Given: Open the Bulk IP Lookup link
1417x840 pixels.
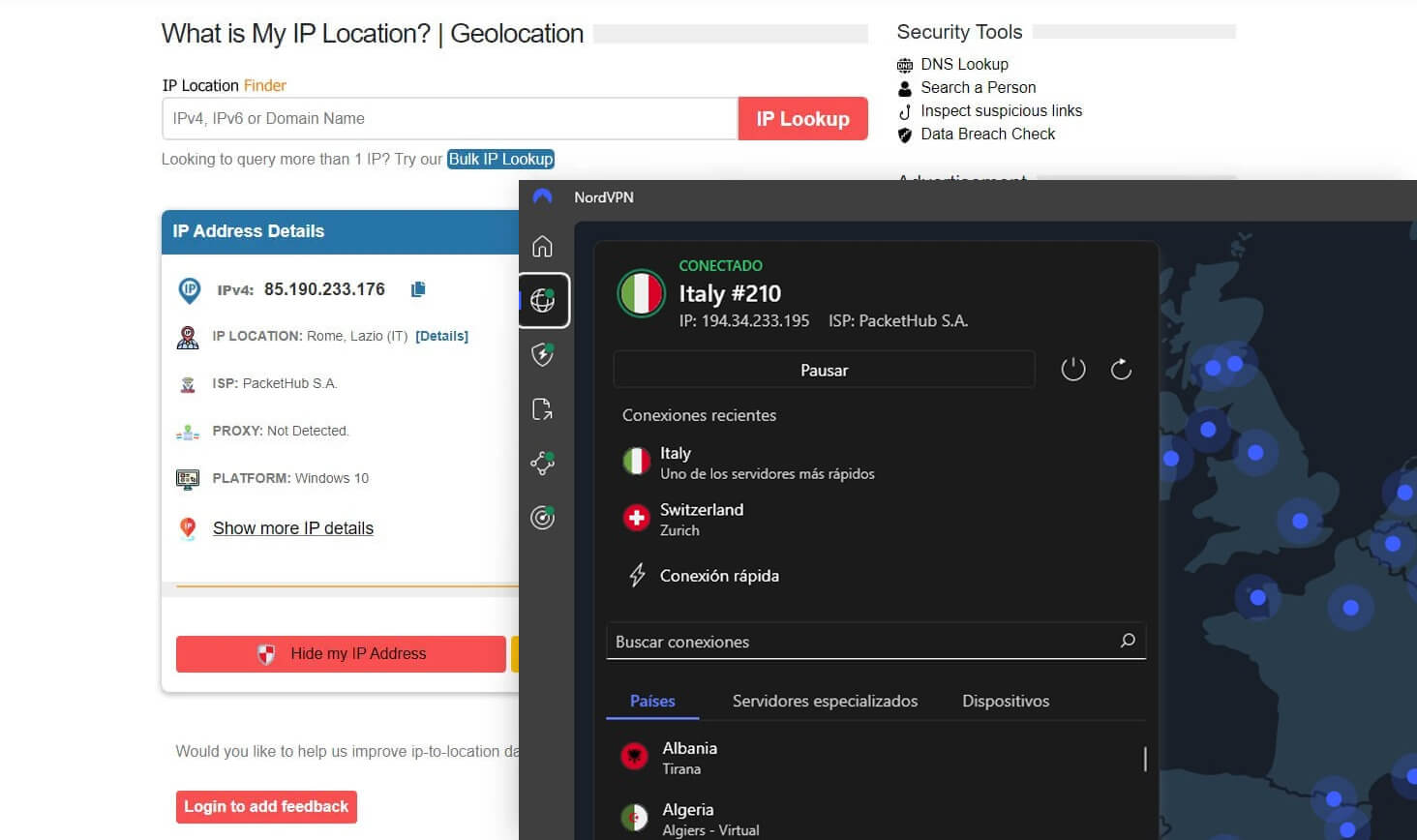Looking at the screenshot, I should 500,159.
